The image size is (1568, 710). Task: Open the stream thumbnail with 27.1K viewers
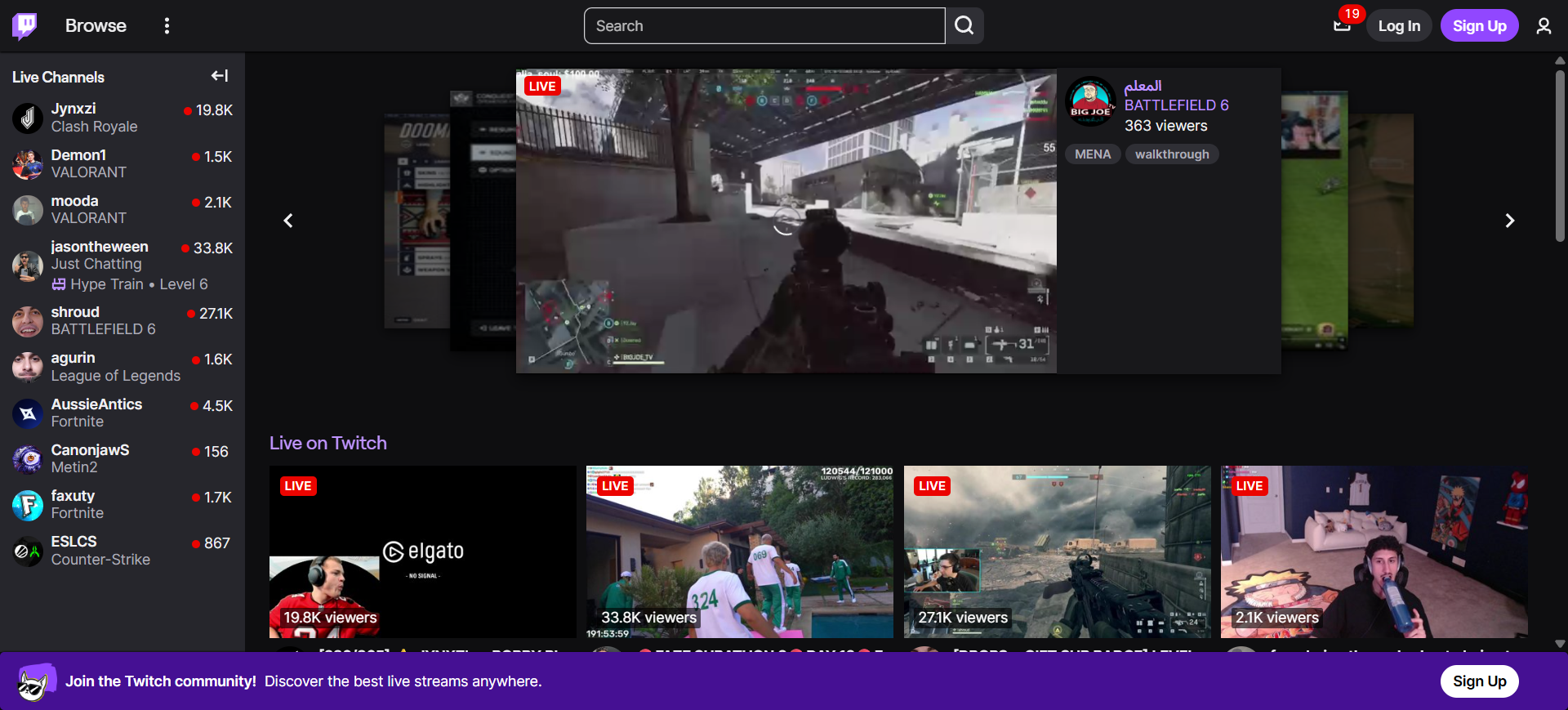1058,551
